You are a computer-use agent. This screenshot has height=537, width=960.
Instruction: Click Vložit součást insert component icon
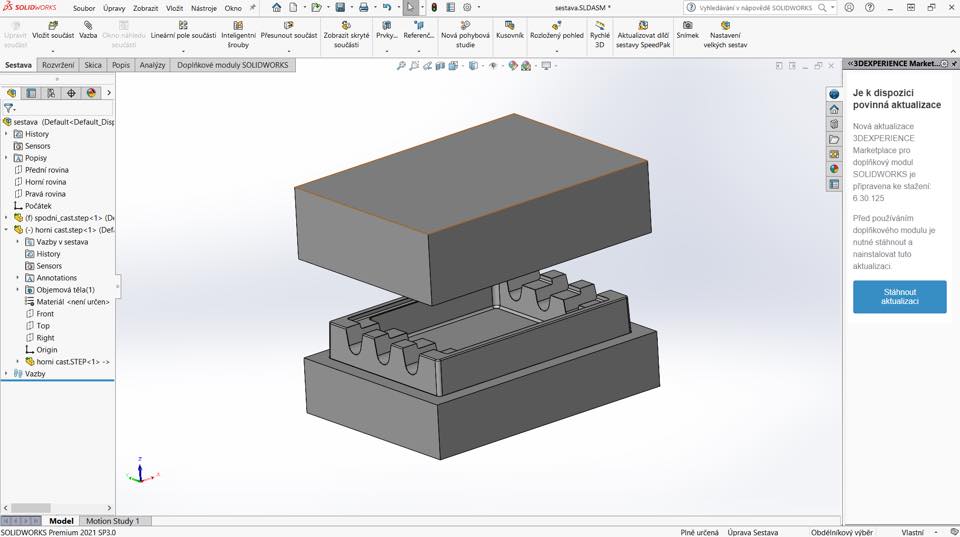52,25
